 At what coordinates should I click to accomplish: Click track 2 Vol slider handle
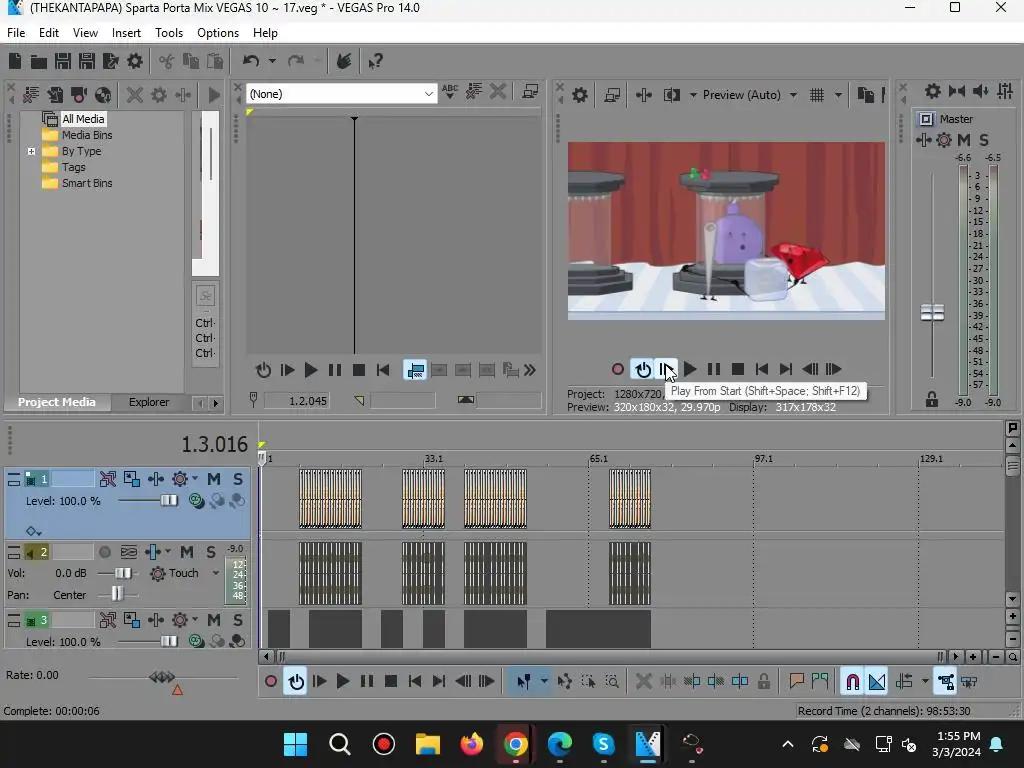pyautogui.click(x=123, y=573)
